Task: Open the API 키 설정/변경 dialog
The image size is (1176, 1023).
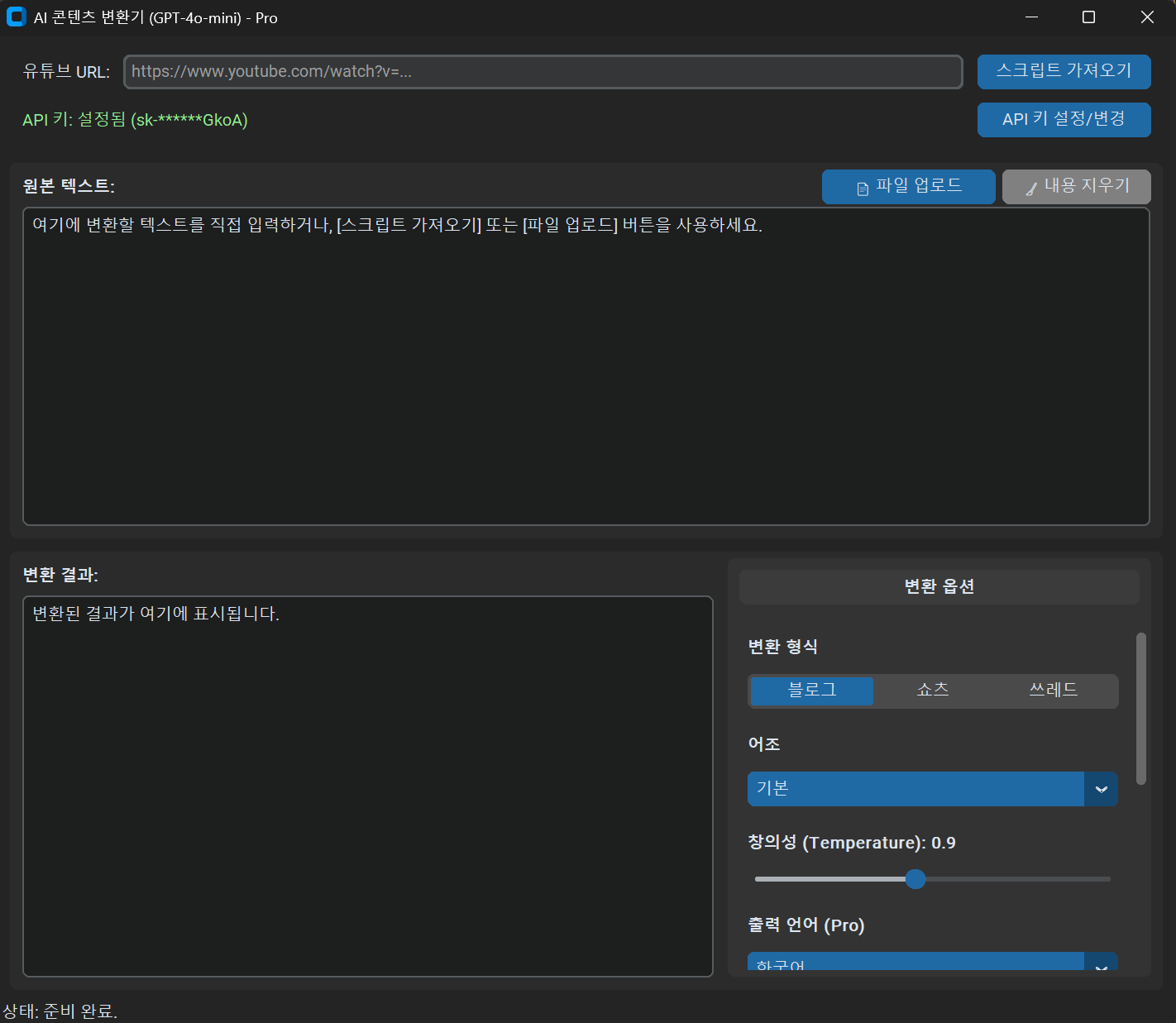Action: (1064, 120)
